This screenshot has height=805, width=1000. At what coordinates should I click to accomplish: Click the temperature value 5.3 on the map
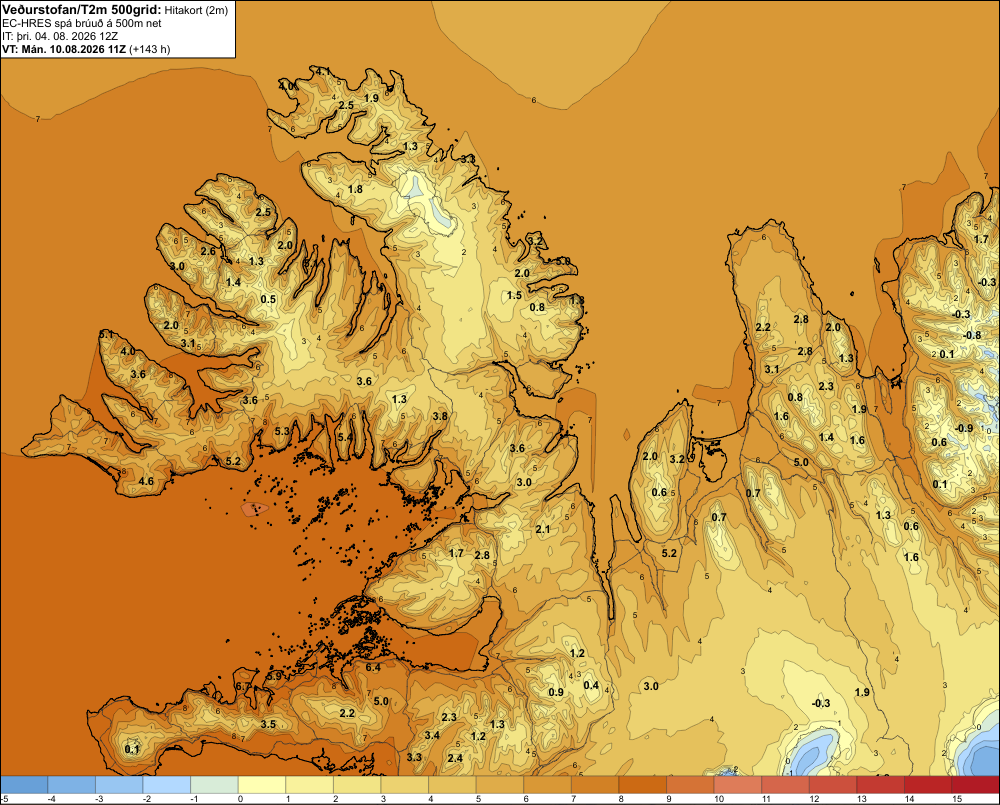pyautogui.click(x=282, y=431)
